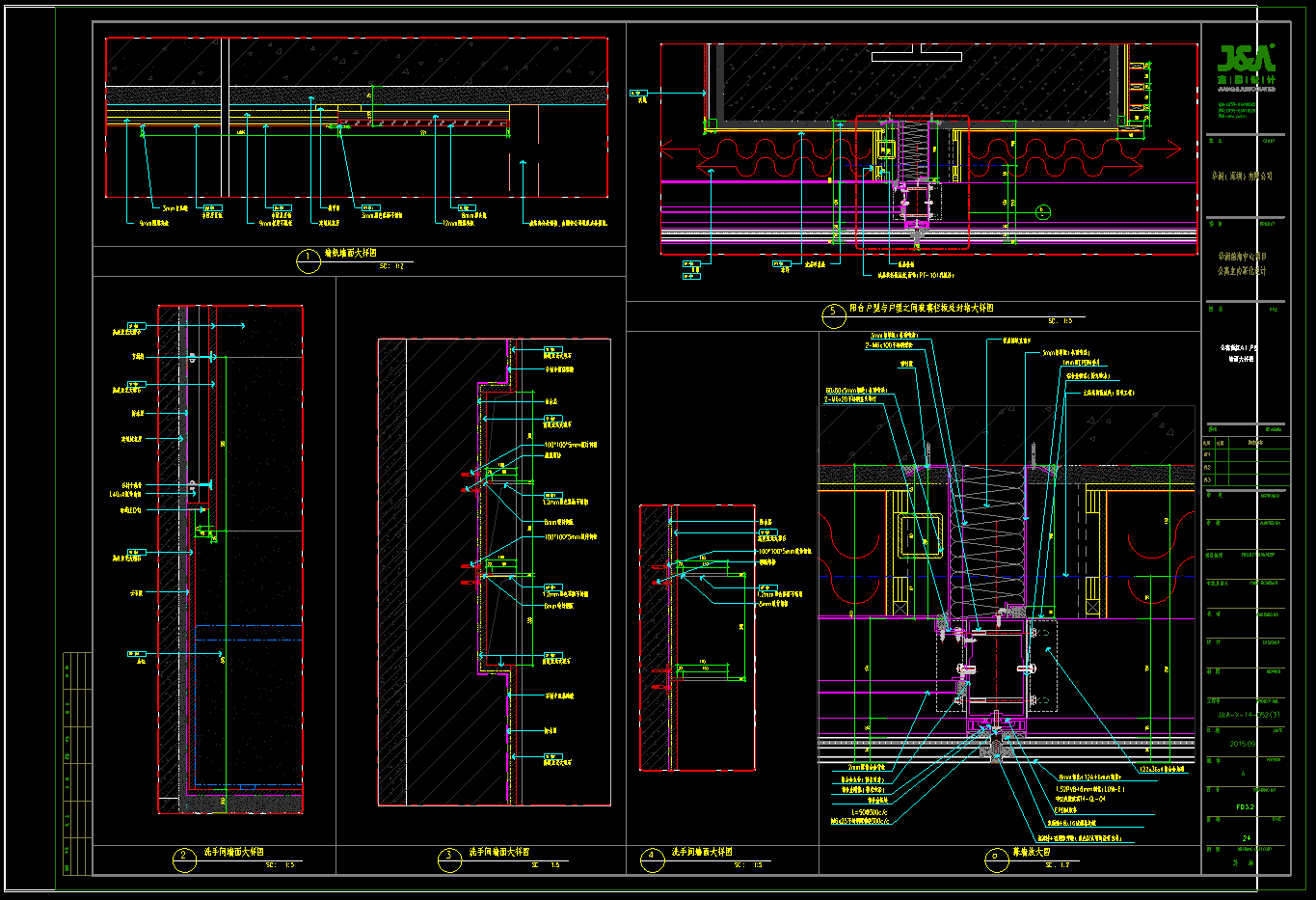The height and width of the screenshot is (900, 1316).
Task: Click detail number 6 circle marker
Action: 995,859
